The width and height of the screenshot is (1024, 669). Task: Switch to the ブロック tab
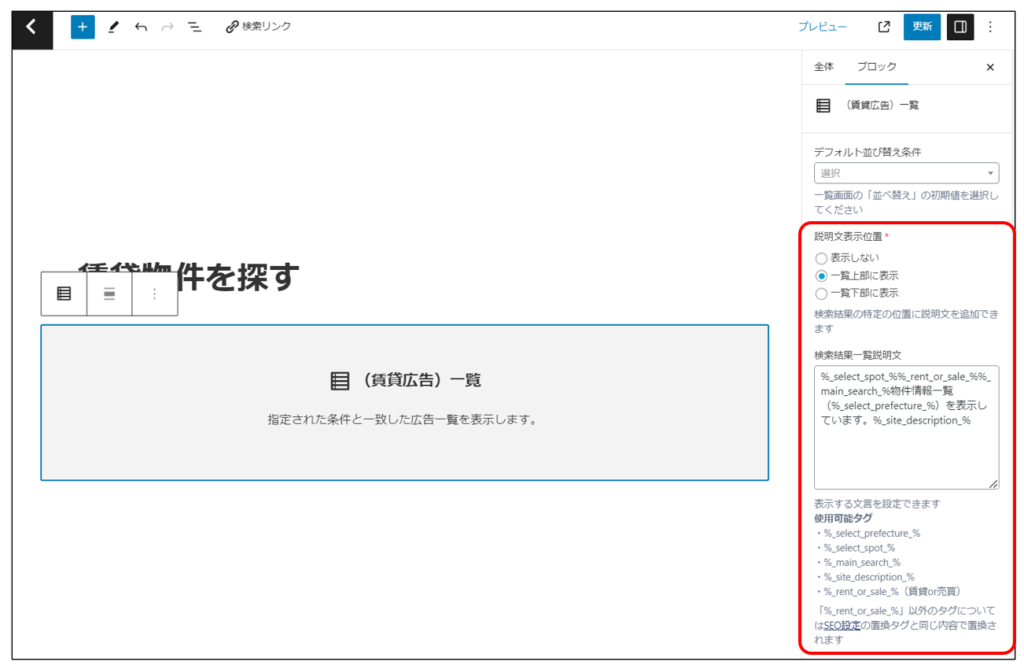pyautogui.click(x=877, y=67)
